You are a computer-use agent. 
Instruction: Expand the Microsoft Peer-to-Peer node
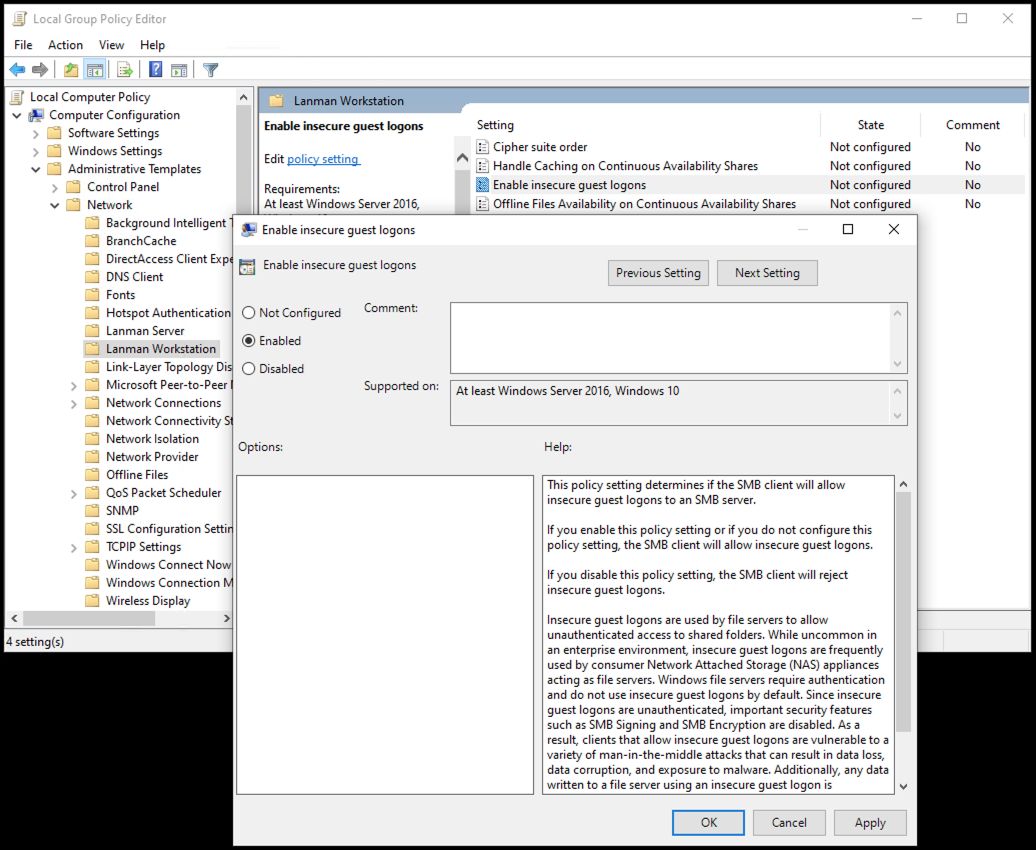(x=73, y=385)
